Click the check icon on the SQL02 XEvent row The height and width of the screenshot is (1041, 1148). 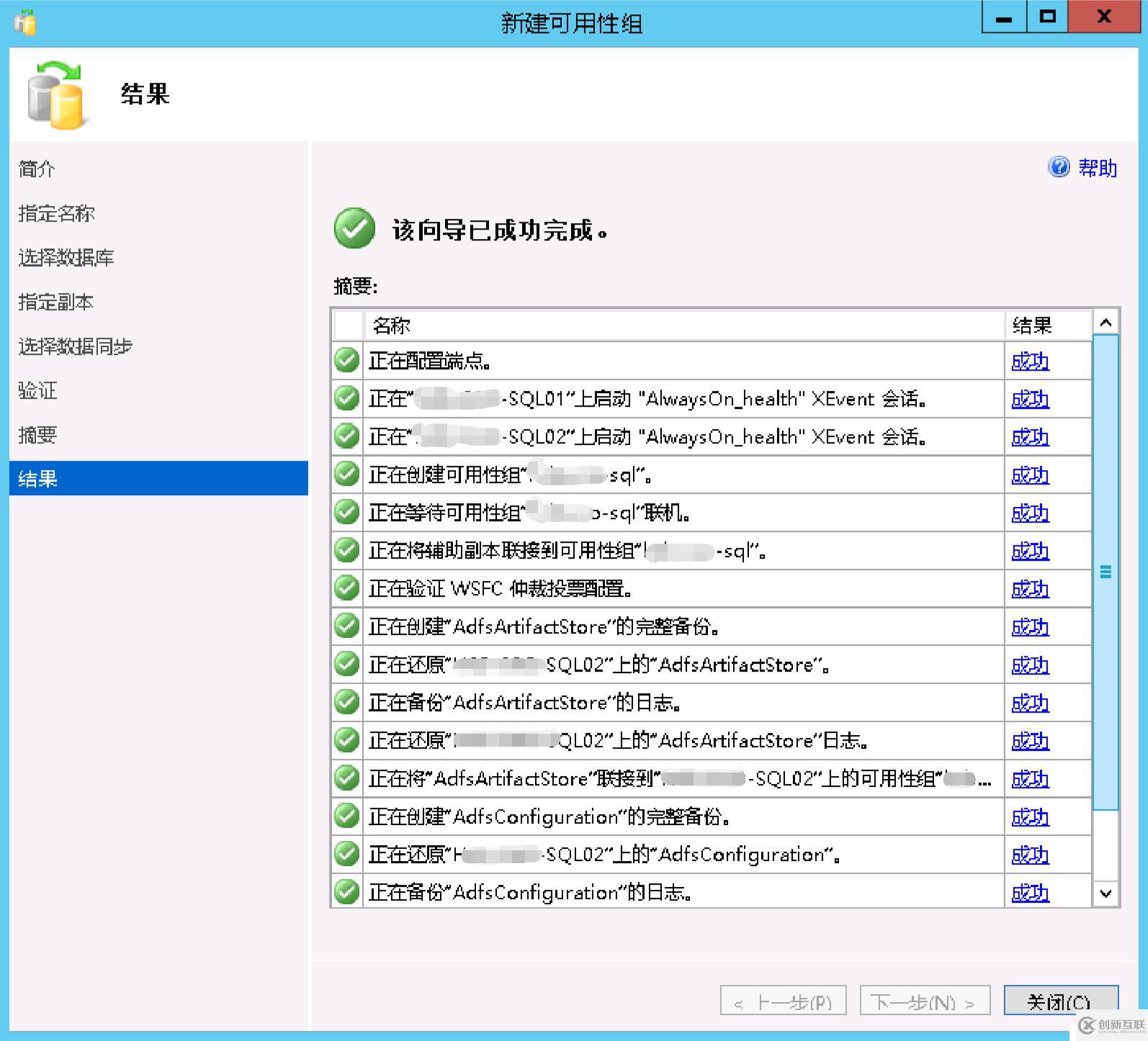[347, 436]
